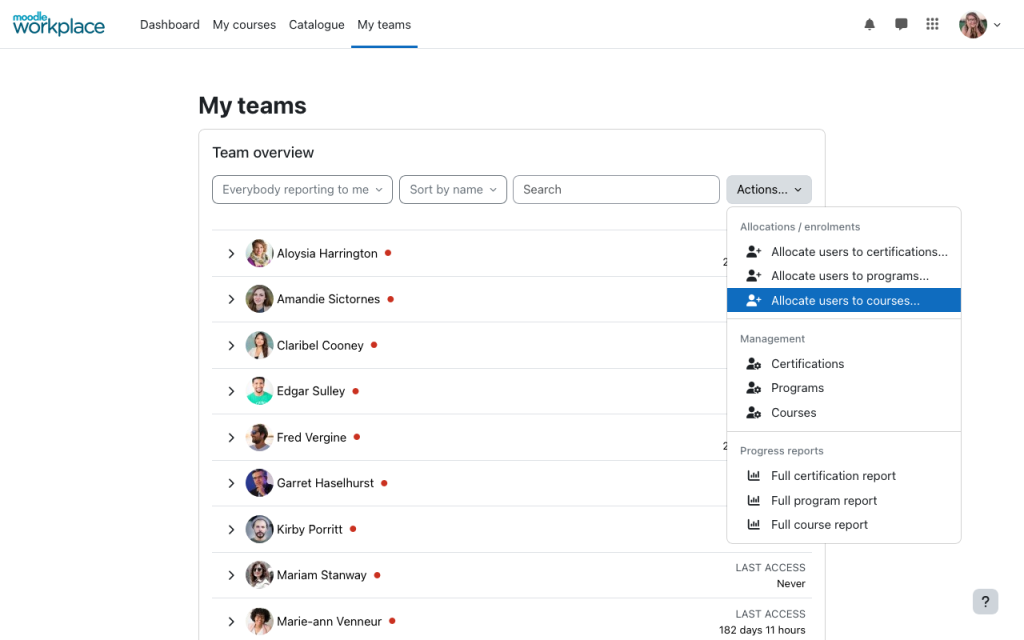Click the Certifications management user-gear icon

pos(754,364)
